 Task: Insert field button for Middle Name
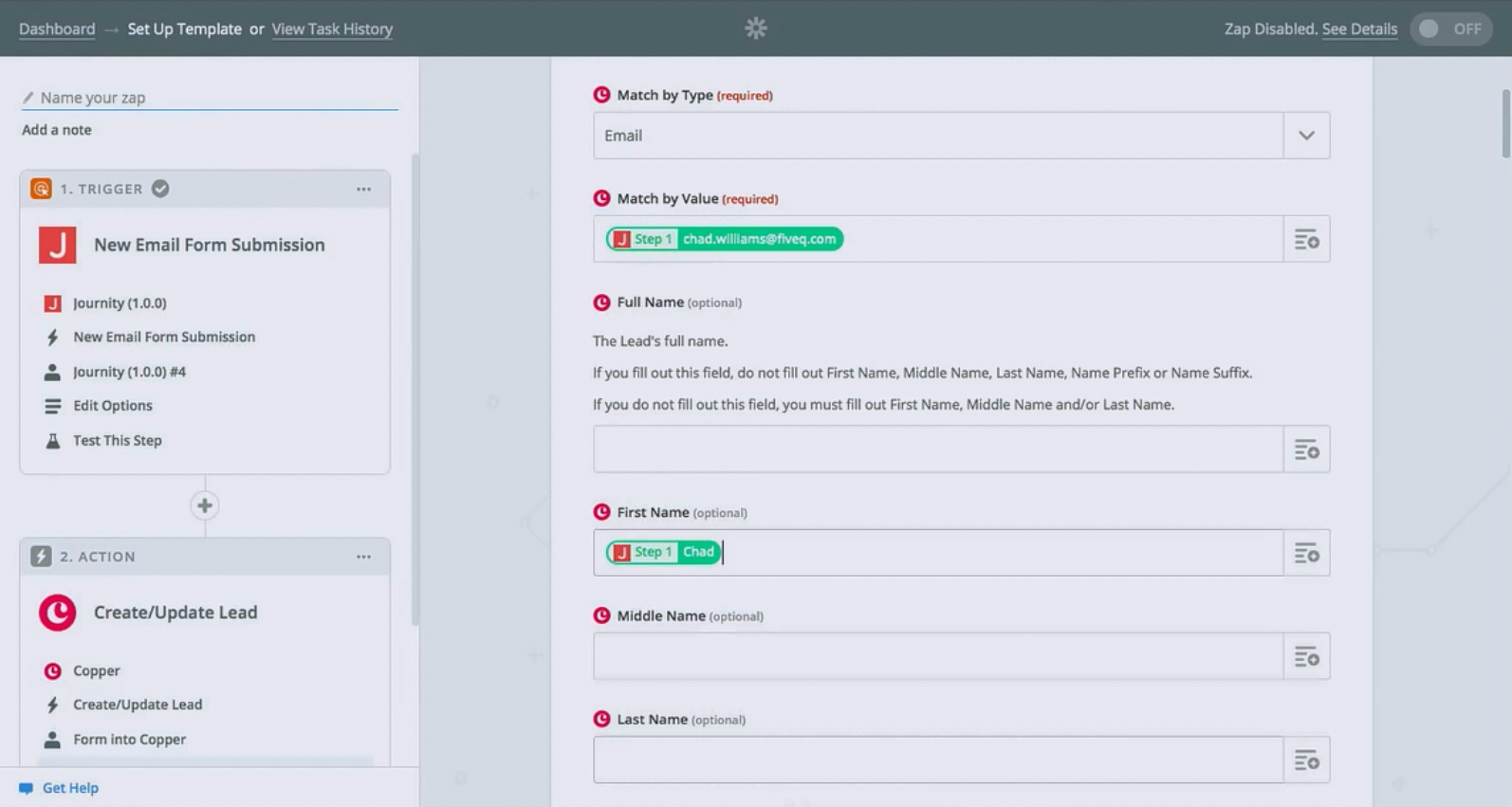tap(1306, 656)
